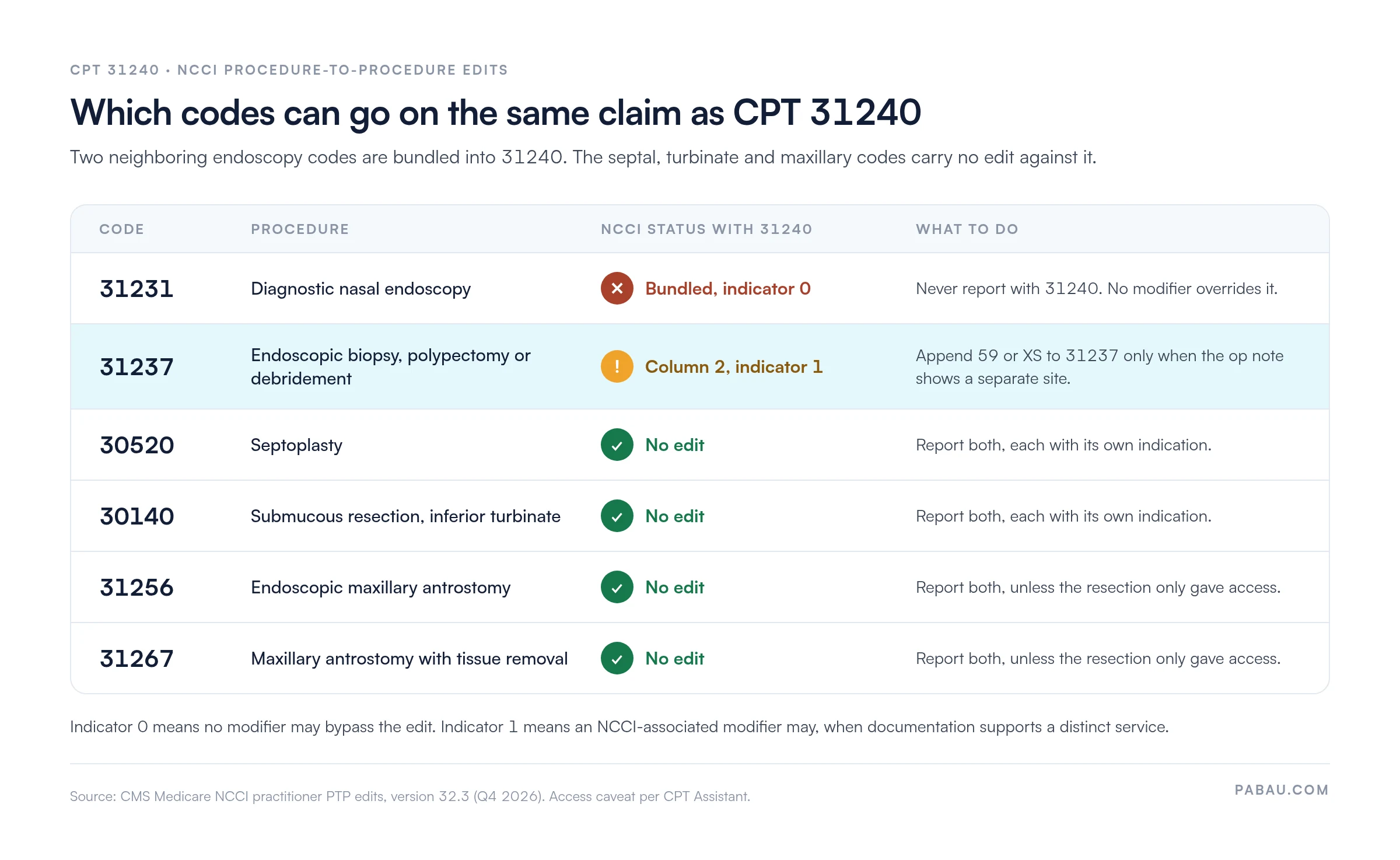Click the Column 2, indicator 1 status
The image size is (1400, 860).
click(x=734, y=366)
